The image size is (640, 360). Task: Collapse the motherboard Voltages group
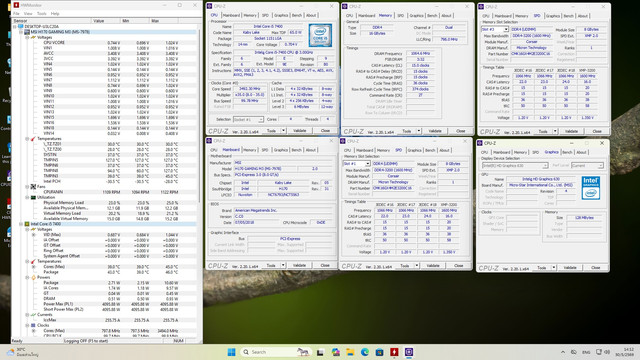pyautogui.click(x=27, y=37)
